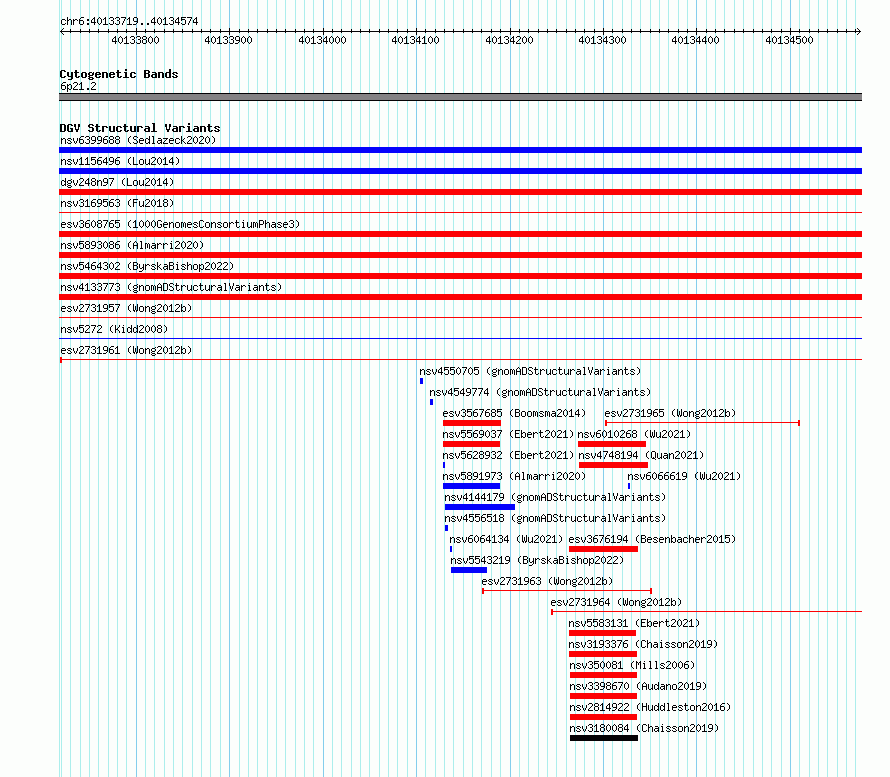Screen dimensions: 890x777
Task: Select the 6p21.2 cytogenetic band label
Action: tap(78, 87)
